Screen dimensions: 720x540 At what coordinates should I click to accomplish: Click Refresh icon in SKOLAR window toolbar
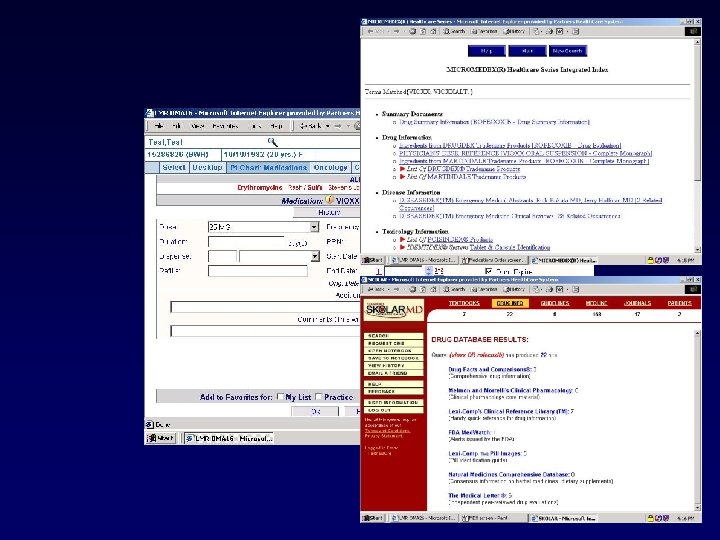(423, 289)
